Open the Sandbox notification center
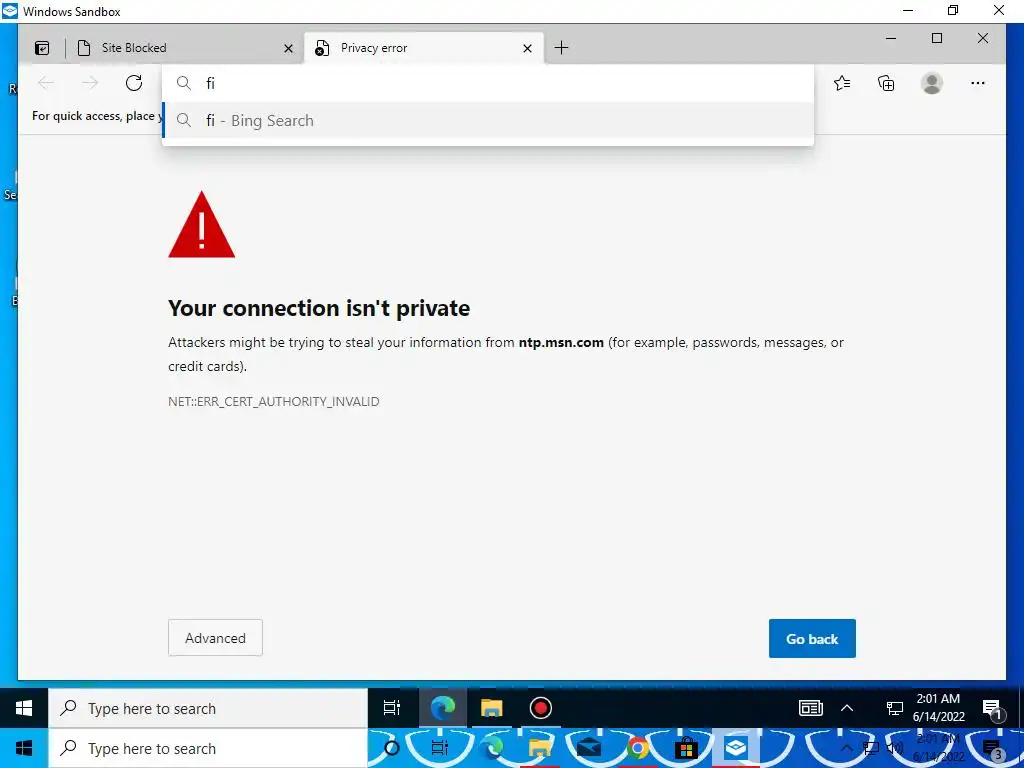 click(991, 709)
